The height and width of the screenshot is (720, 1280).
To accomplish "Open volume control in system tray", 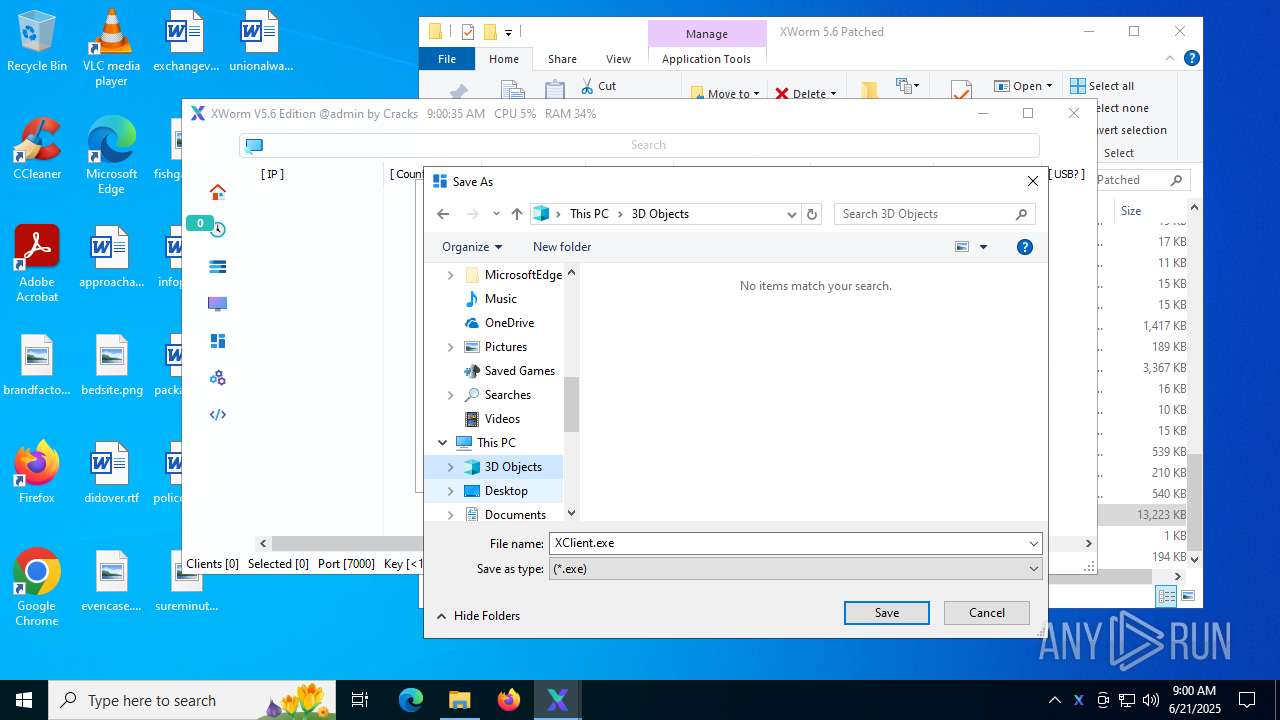I will click(x=1151, y=700).
